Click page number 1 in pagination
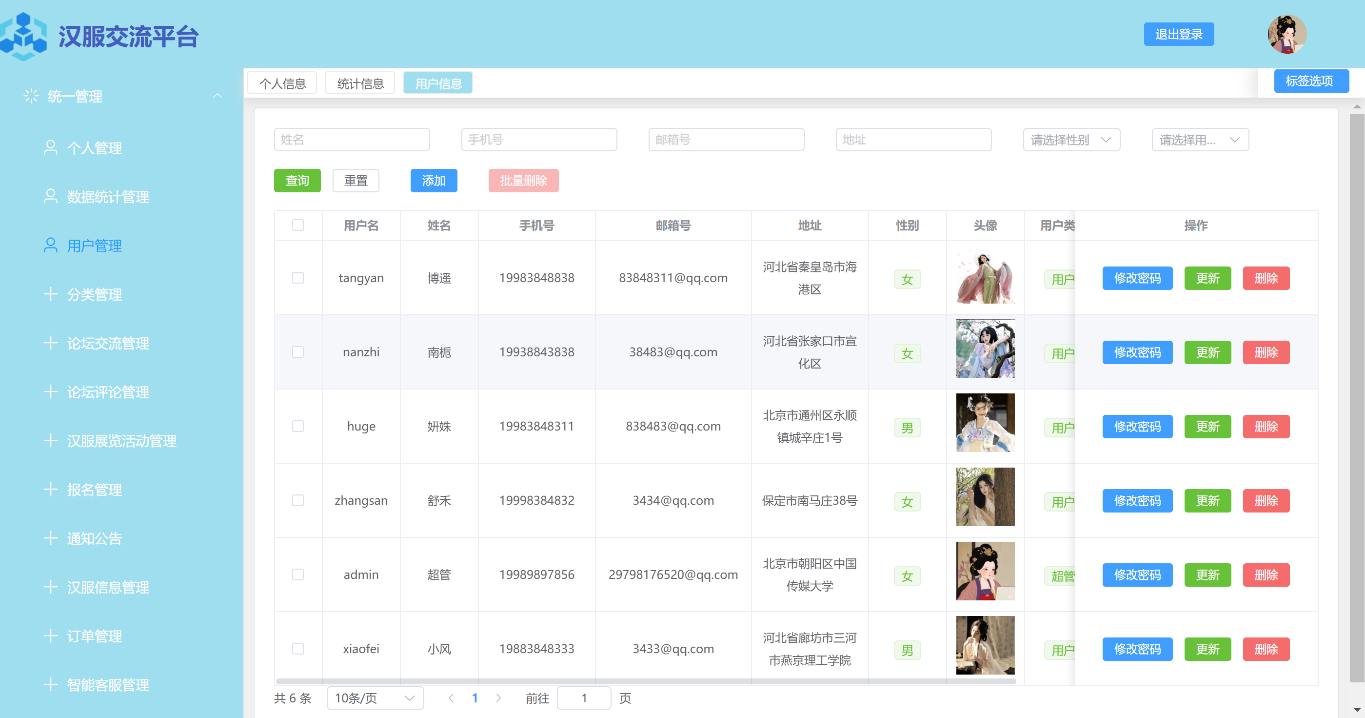 [x=475, y=698]
